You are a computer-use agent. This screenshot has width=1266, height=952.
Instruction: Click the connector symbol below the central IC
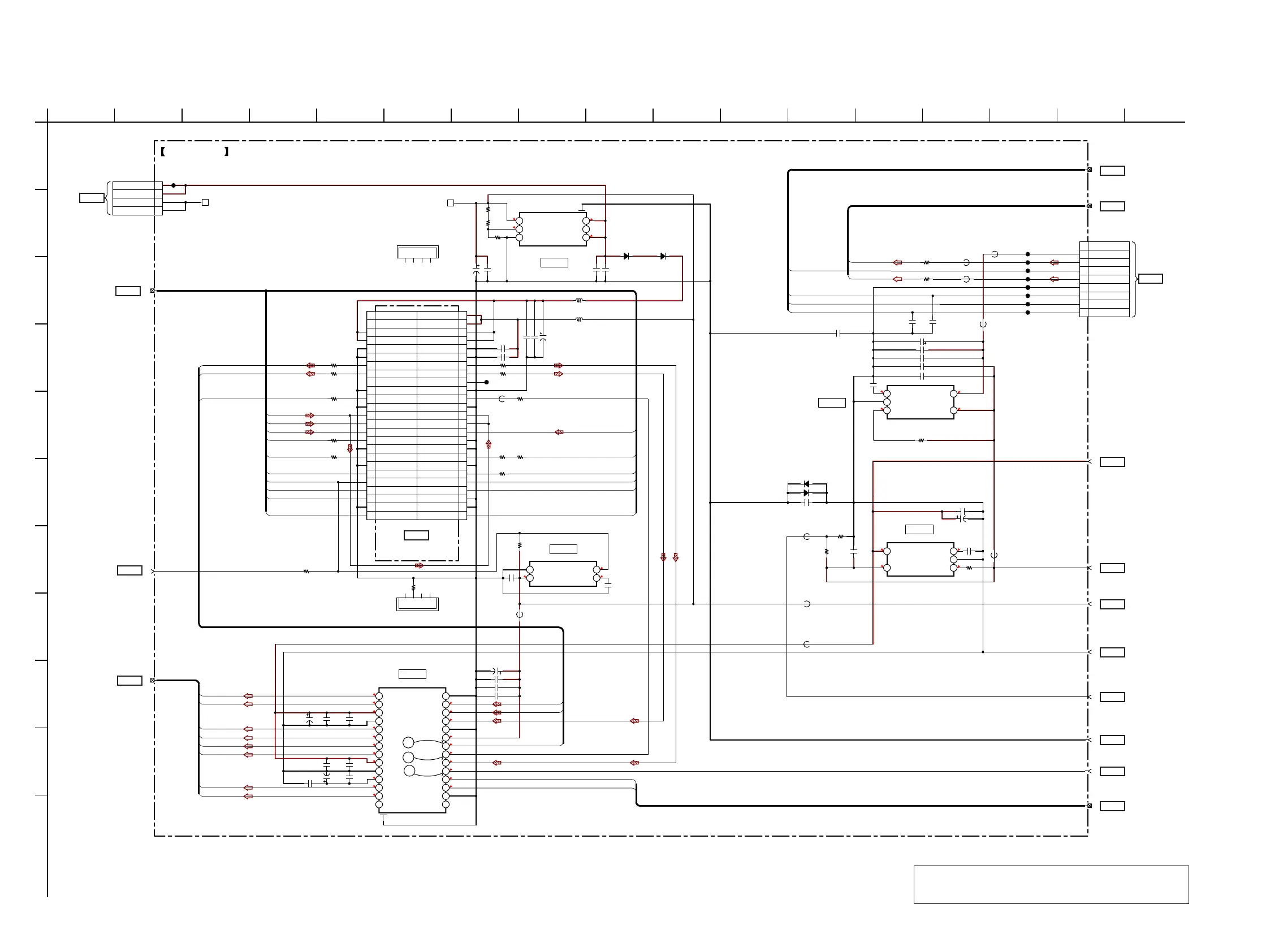point(417,604)
